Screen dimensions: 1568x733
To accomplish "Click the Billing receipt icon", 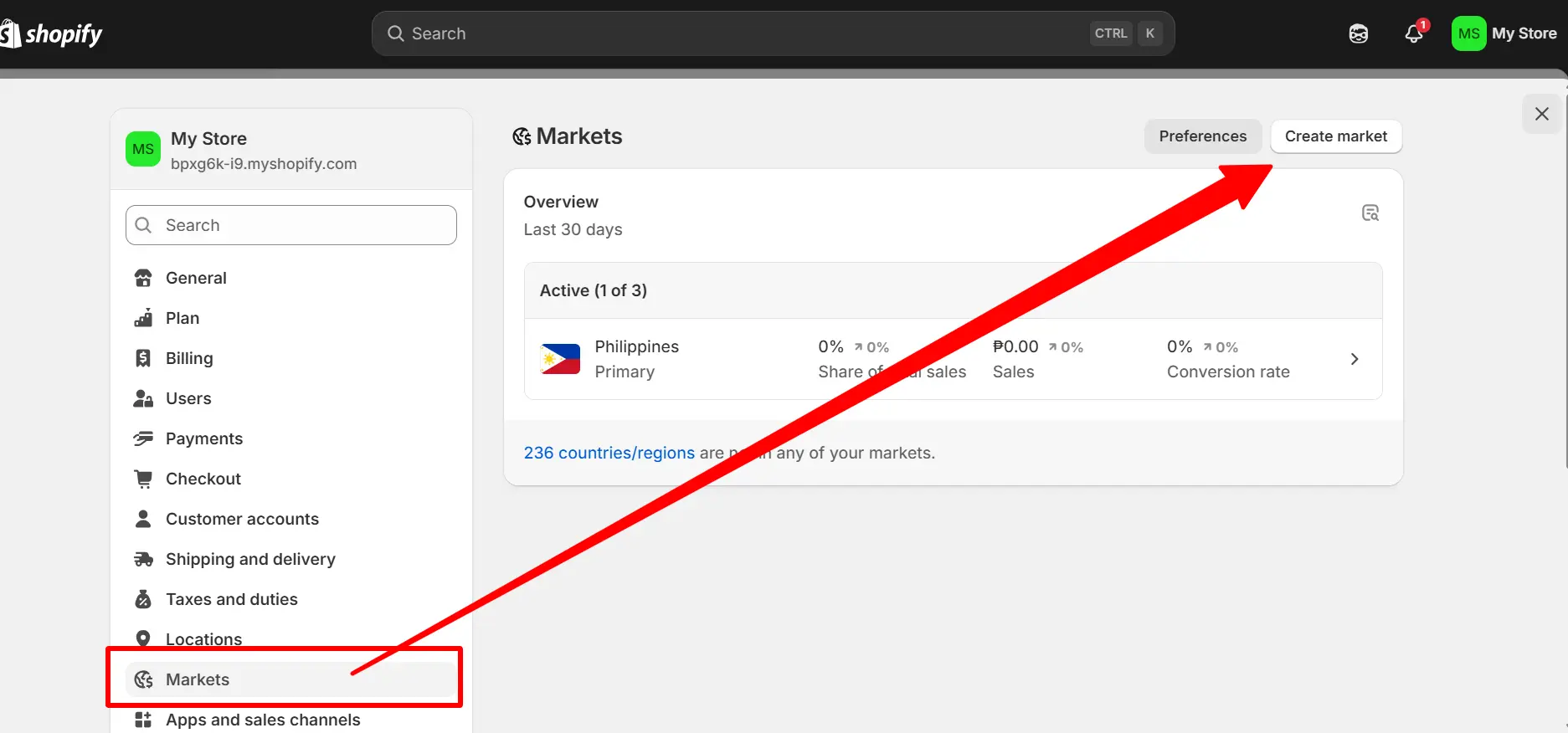I will (143, 358).
